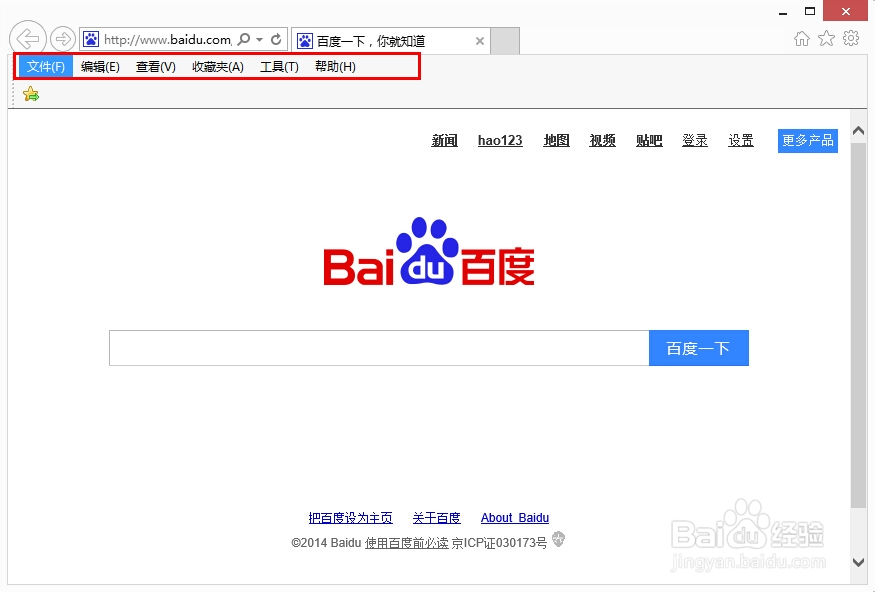Click the scrollbar up arrow

click(x=858, y=131)
